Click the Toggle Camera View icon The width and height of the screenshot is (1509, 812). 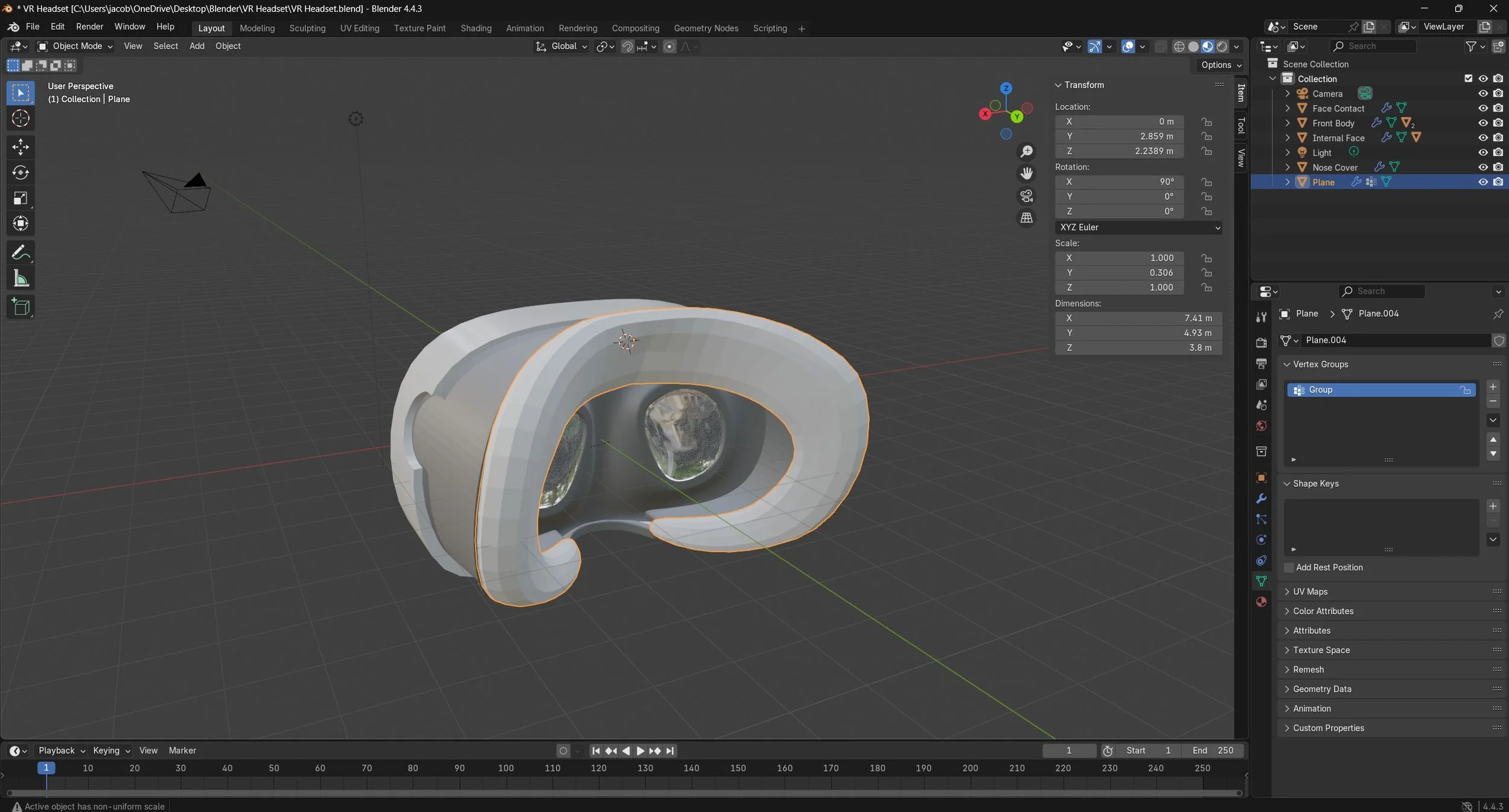(x=1026, y=196)
